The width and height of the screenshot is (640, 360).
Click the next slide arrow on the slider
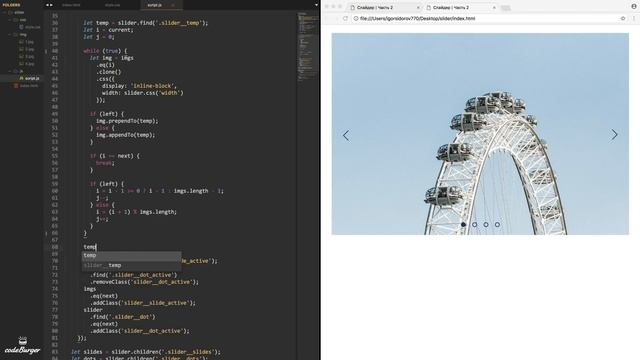(614, 135)
